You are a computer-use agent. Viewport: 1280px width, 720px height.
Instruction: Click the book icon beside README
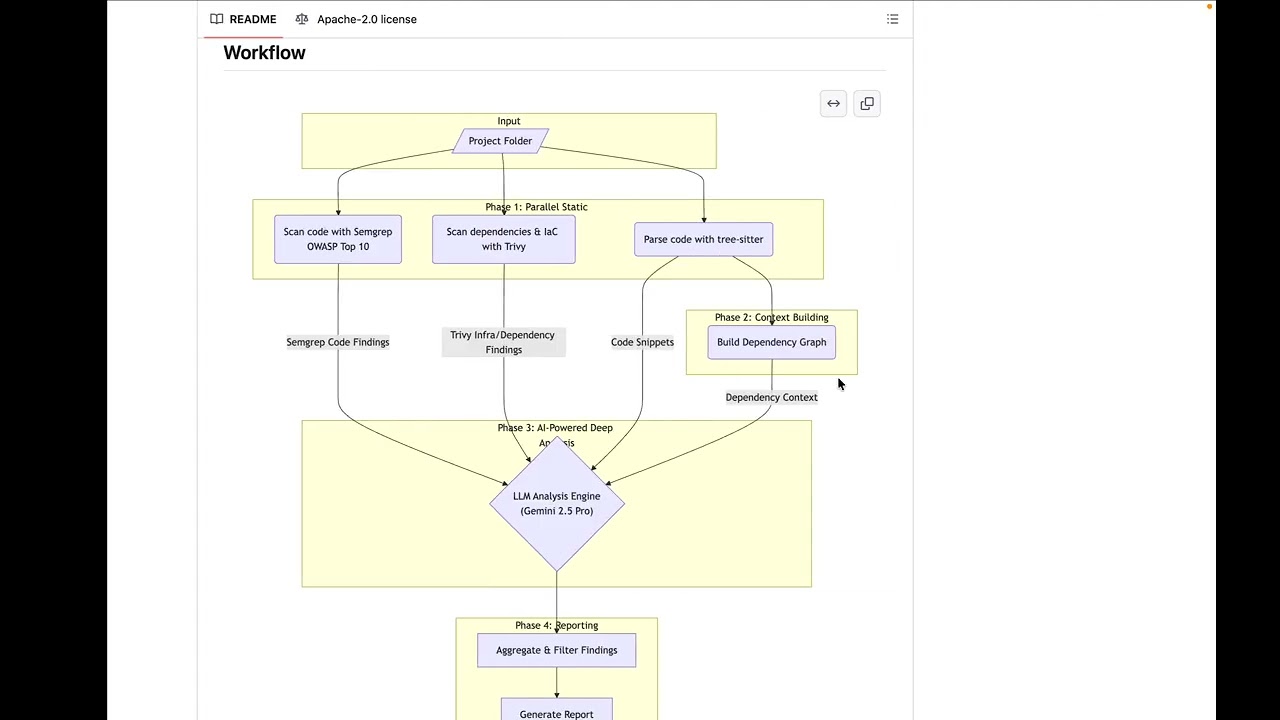(x=217, y=19)
